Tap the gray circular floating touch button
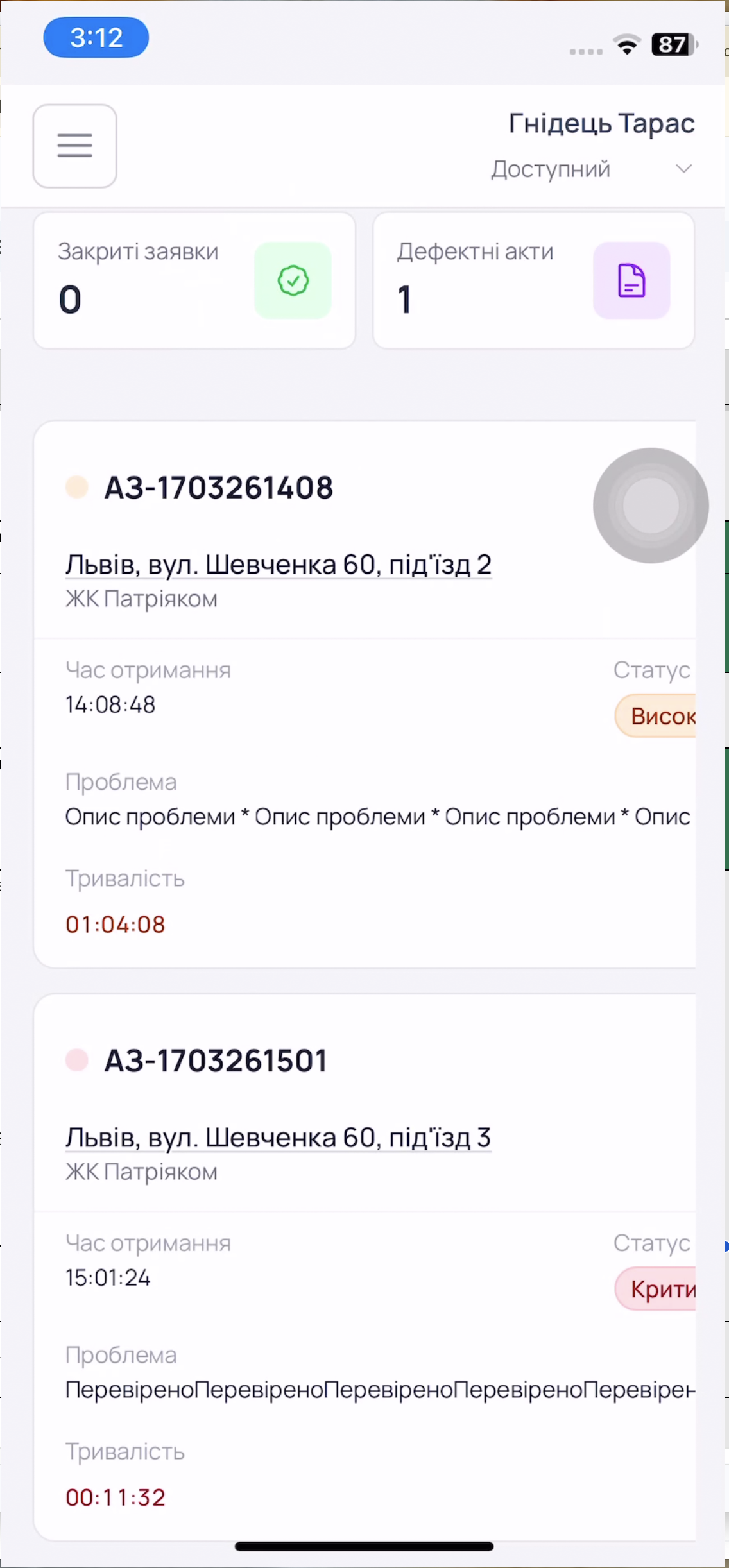The width and height of the screenshot is (729, 1568). (651, 506)
